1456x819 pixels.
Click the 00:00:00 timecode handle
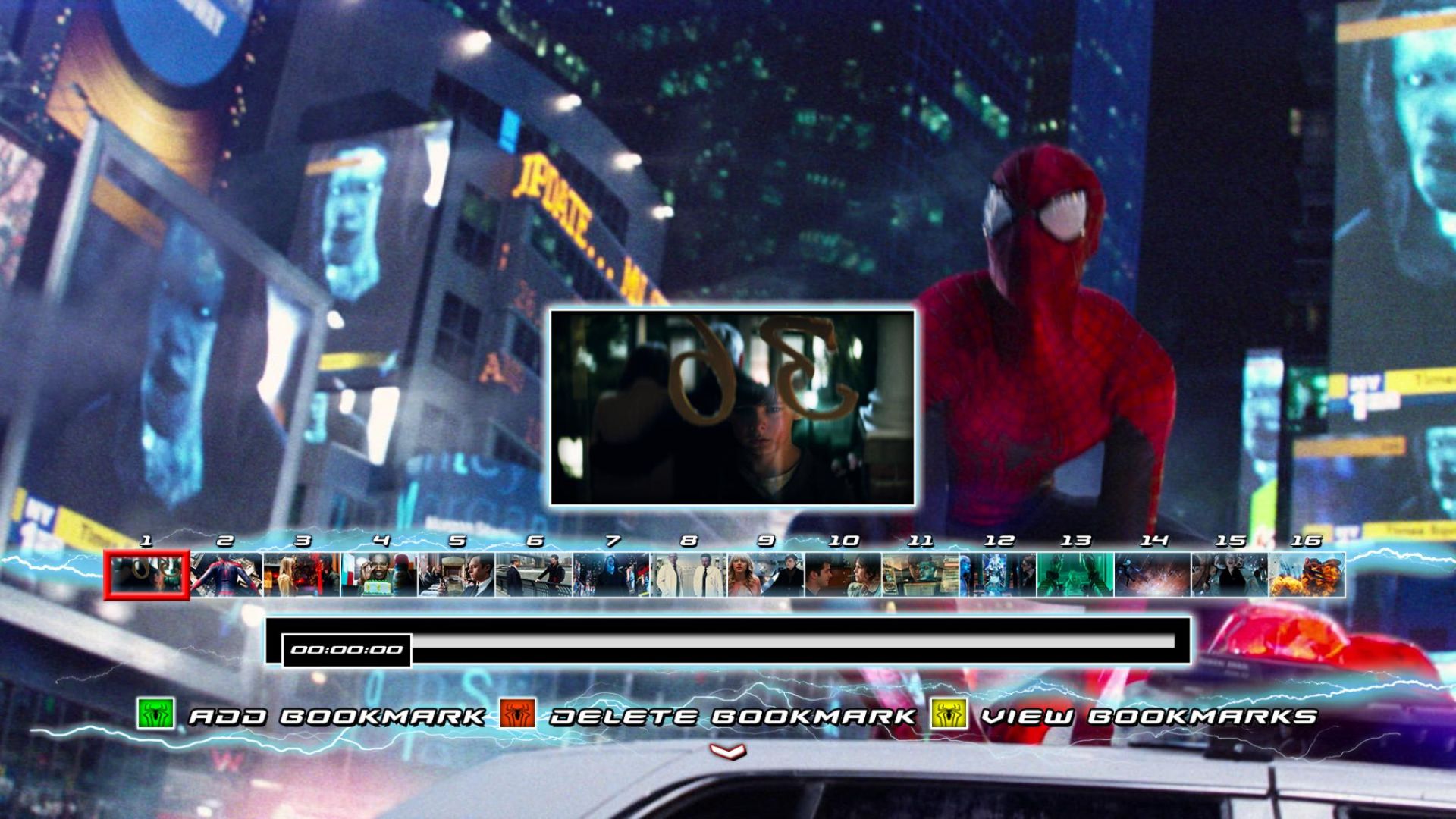point(347,650)
